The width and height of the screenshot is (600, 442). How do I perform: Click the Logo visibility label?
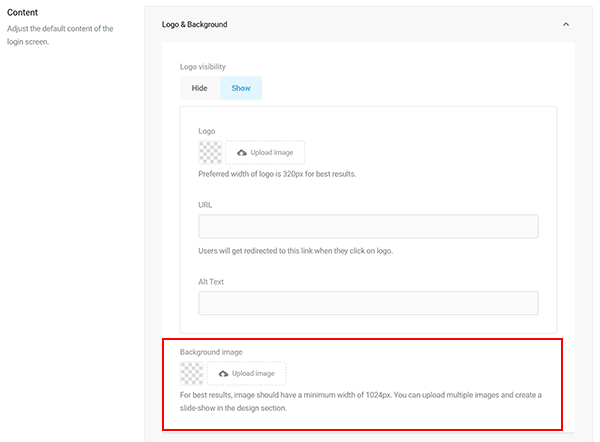207,66
